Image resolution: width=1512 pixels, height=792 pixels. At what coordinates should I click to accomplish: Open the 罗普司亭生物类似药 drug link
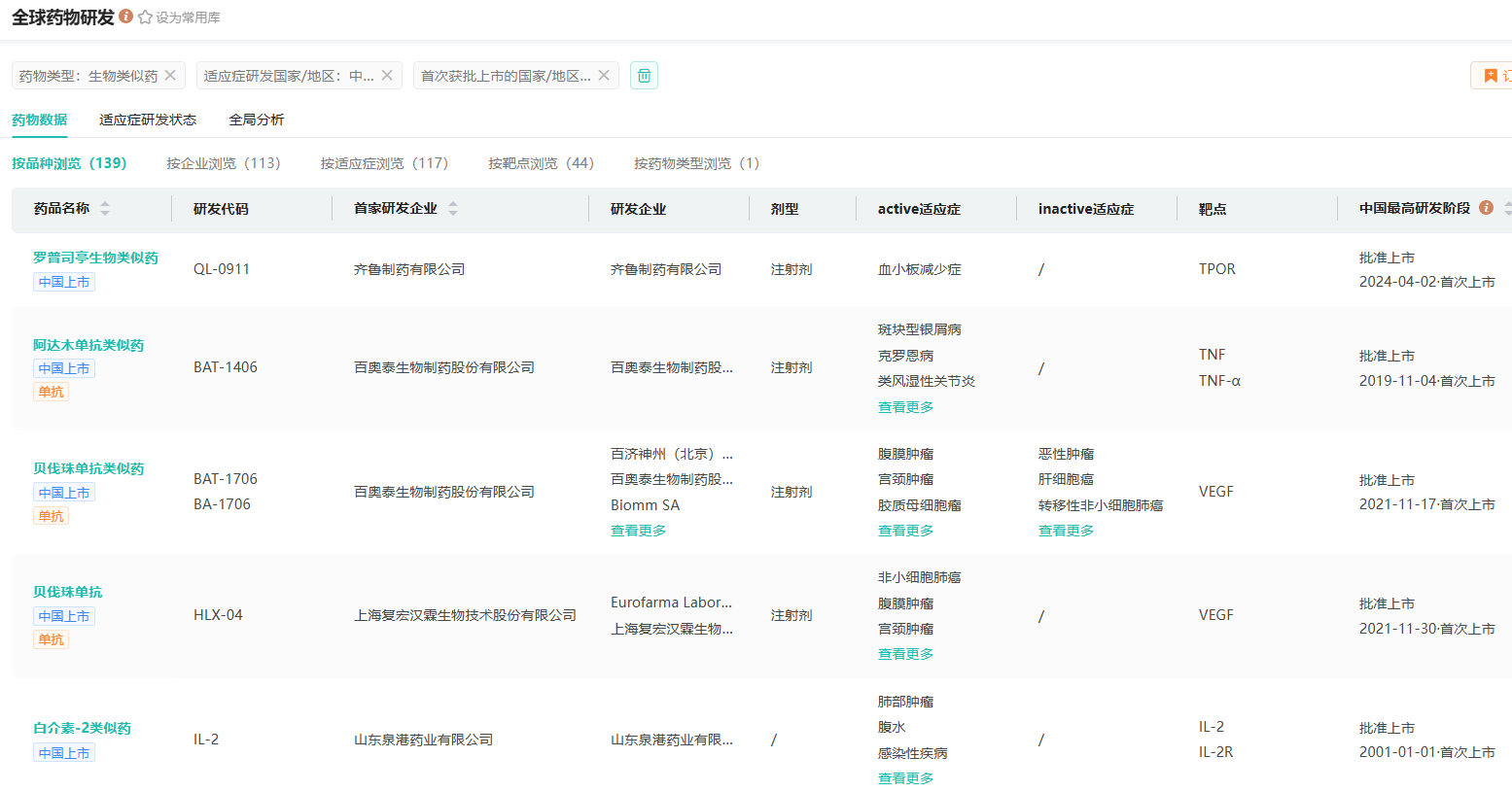pyautogui.click(x=95, y=258)
